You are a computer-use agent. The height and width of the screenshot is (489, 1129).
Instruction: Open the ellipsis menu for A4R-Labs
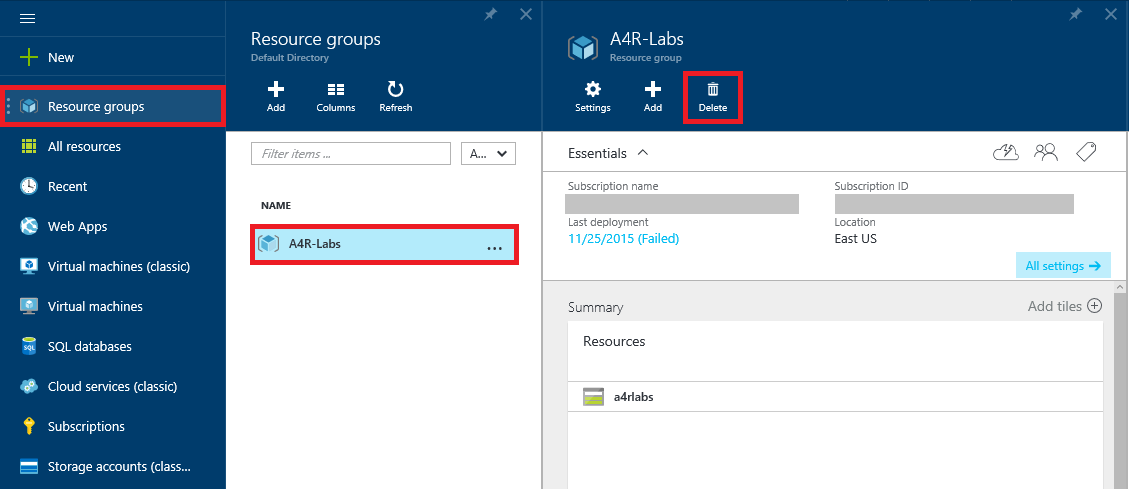pos(494,246)
